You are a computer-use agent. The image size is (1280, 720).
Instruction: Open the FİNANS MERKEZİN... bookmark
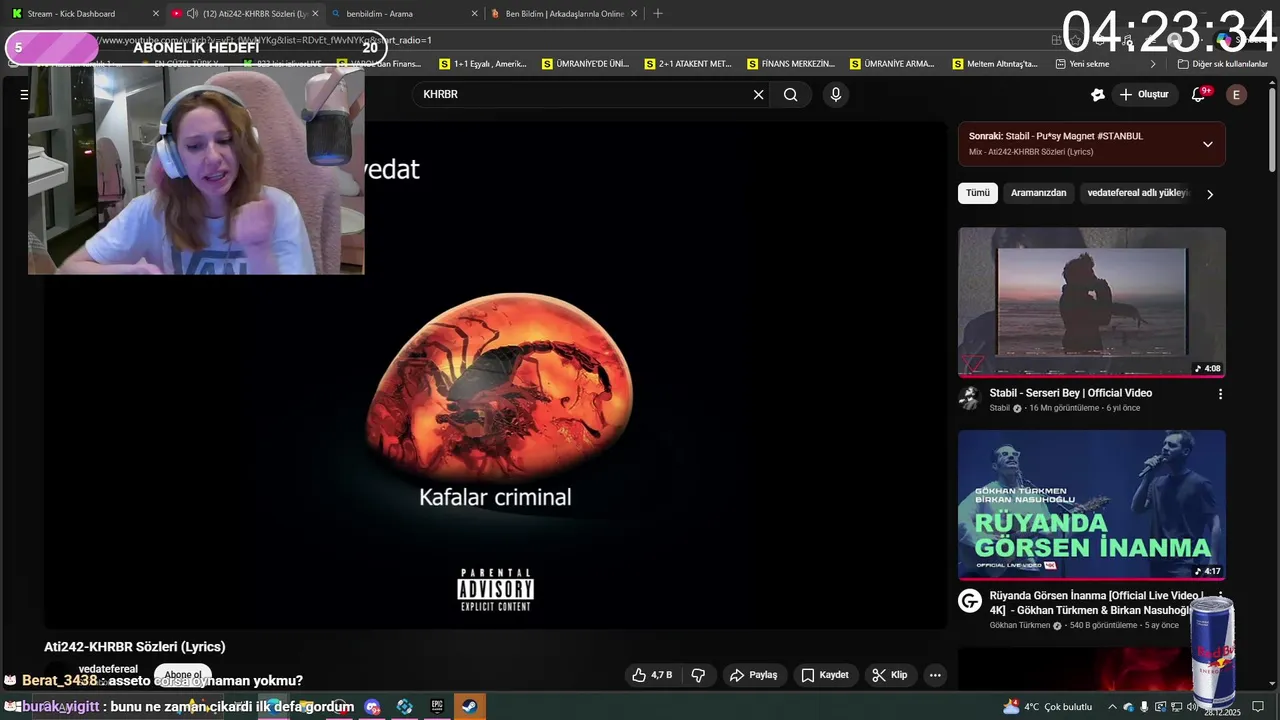(x=790, y=64)
